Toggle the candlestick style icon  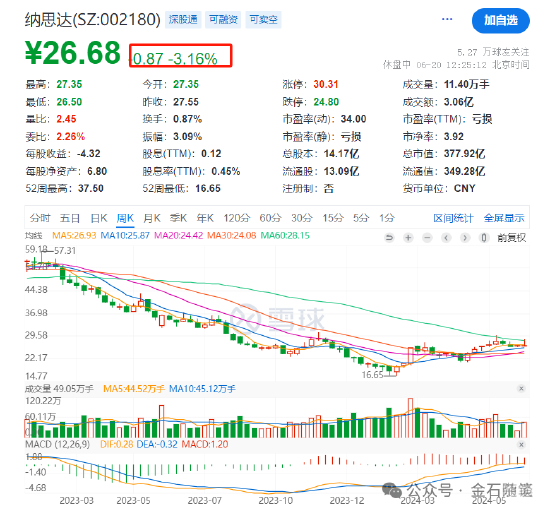484,238
